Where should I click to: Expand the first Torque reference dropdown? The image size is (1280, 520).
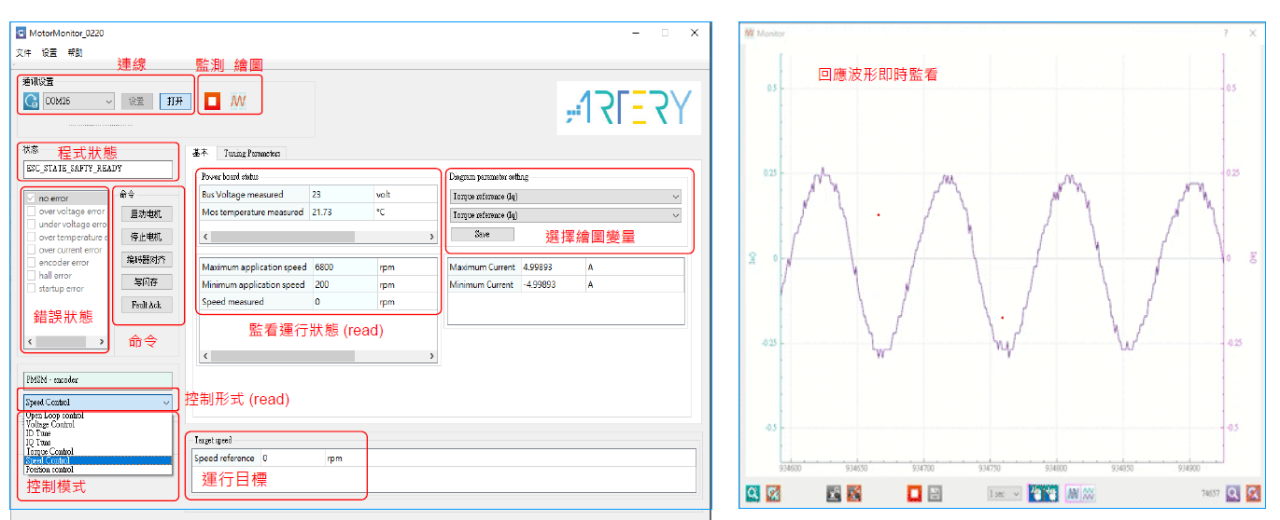565,197
